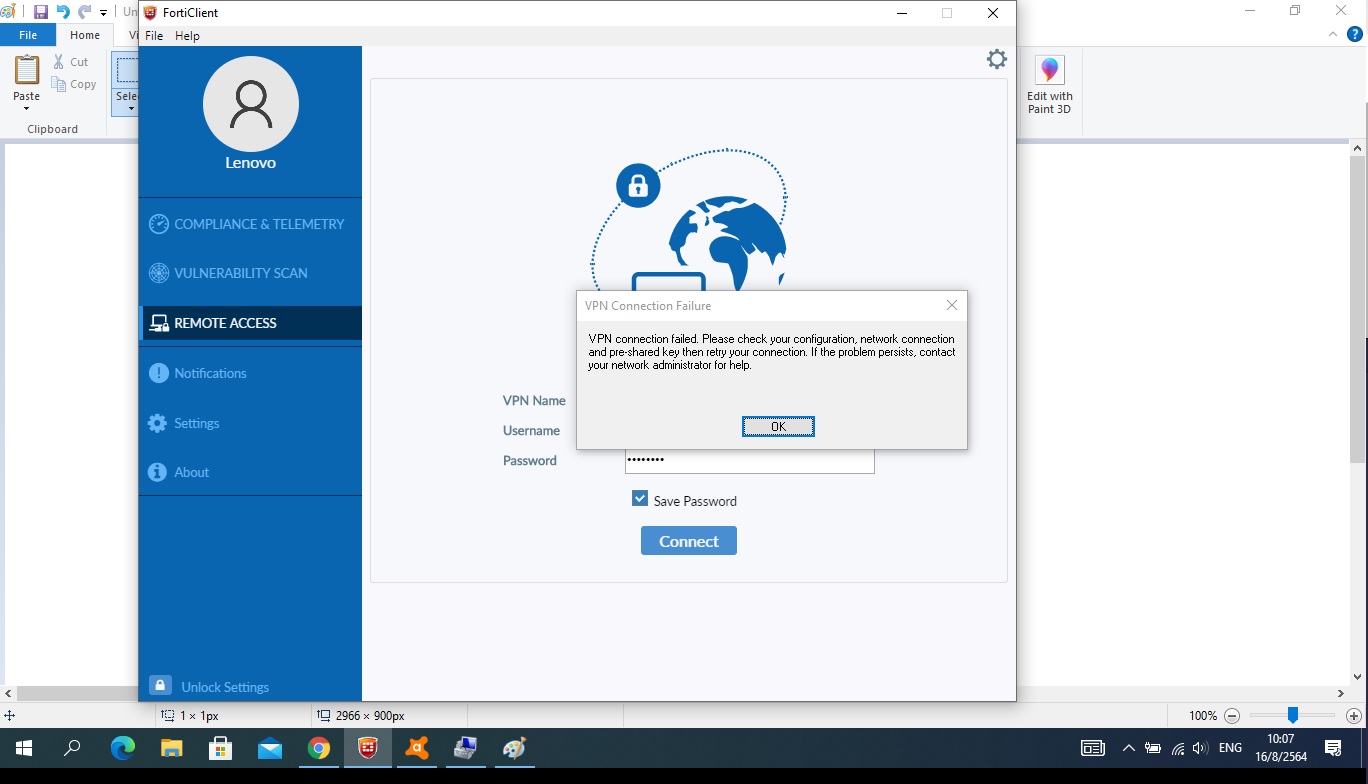Image resolution: width=1368 pixels, height=784 pixels.
Task: Launch Microsoft Edge from taskbar
Action: pos(122,748)
